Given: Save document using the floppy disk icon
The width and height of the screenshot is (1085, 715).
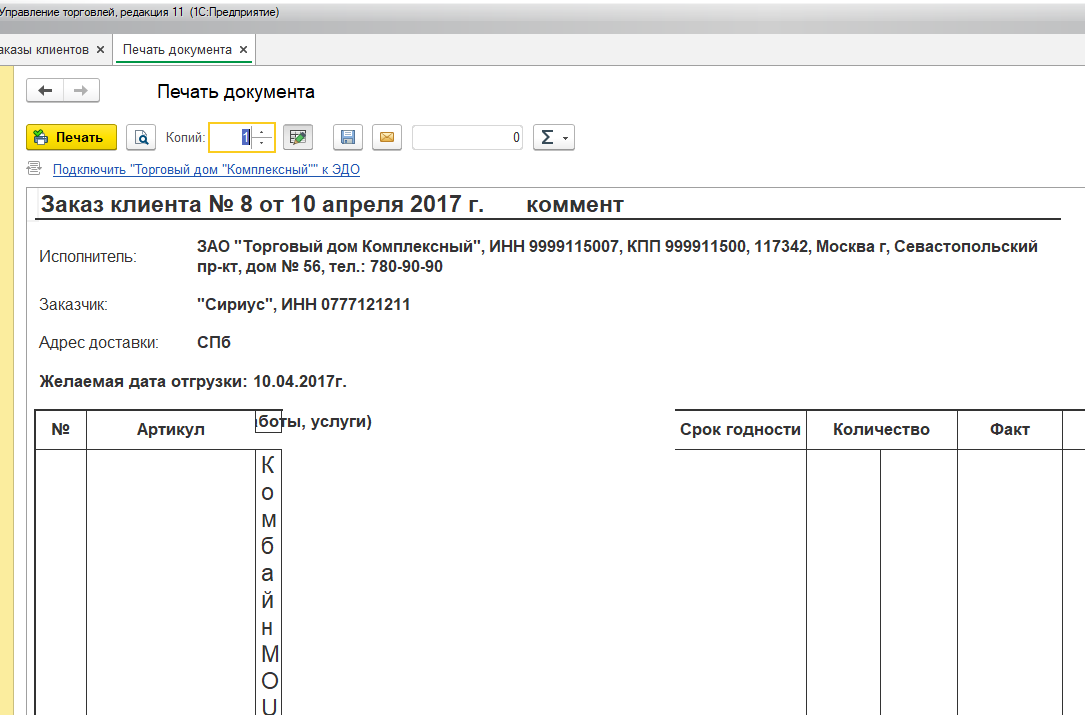Looking at the screenshot, I should click(x=347, y=137).
